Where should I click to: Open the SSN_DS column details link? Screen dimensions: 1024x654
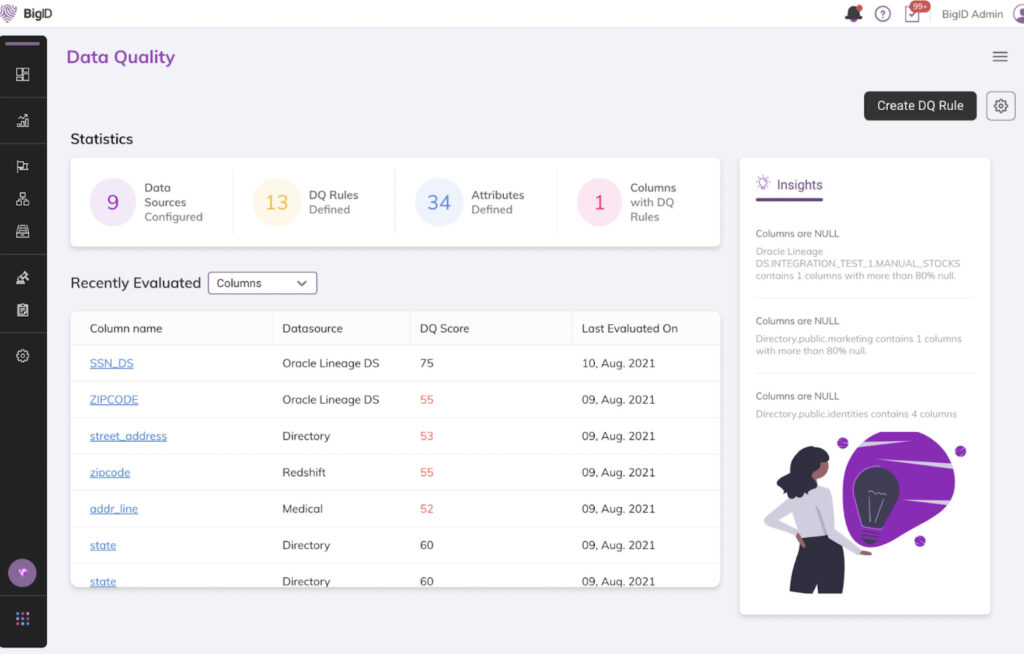point(112,363)
